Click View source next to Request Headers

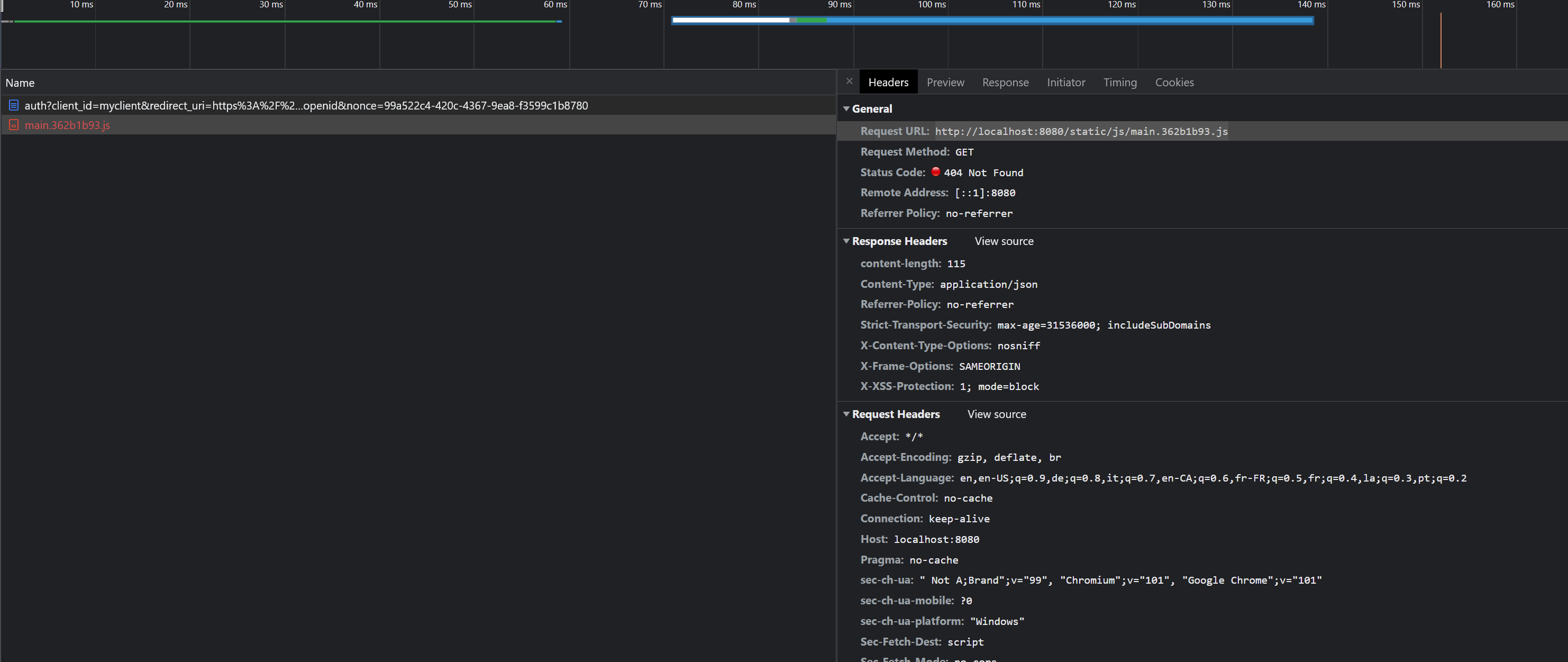996,413
